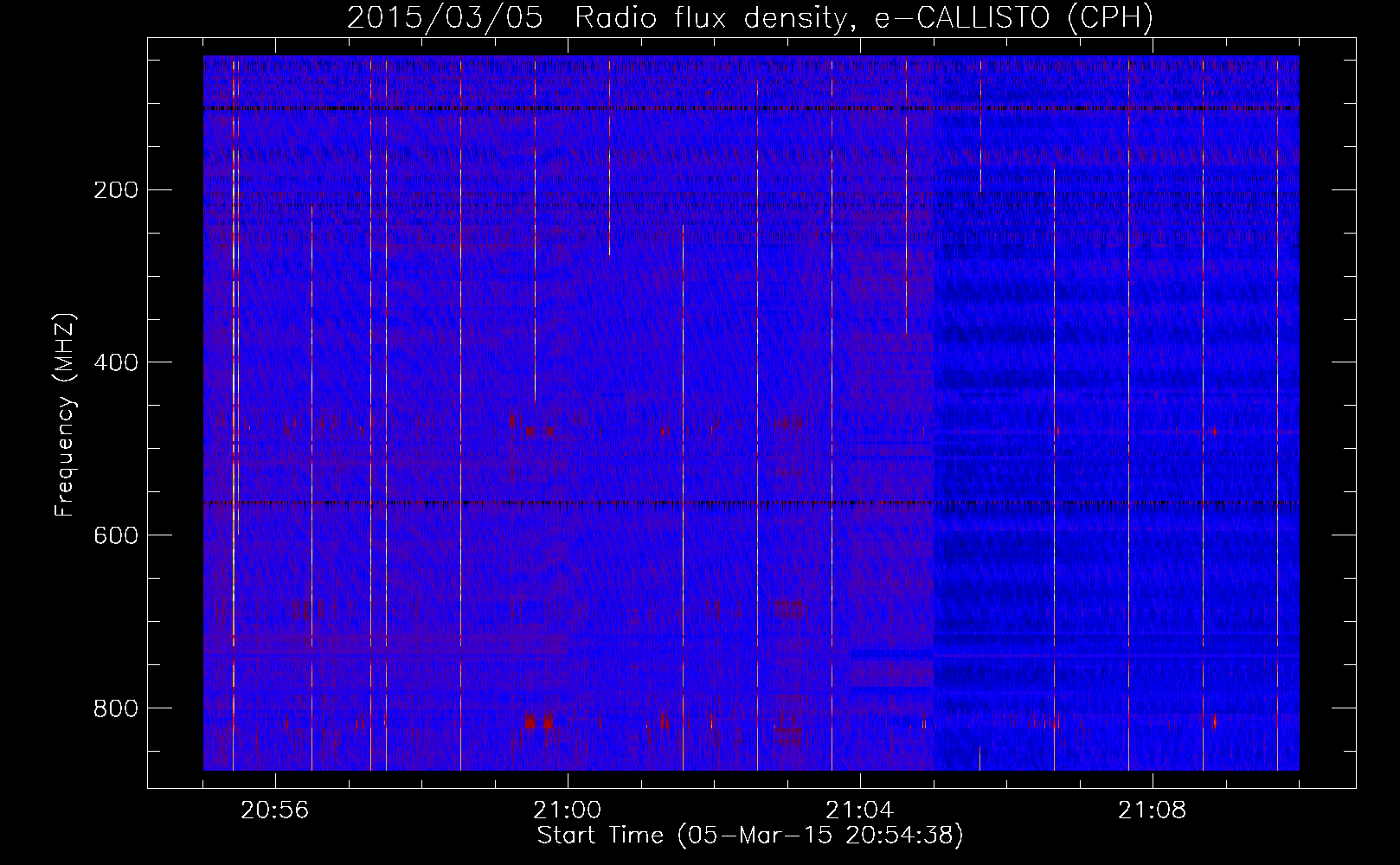Screen dimensions: 1400x865
Task: Click the 'Frequency (MHZ)' y-axis label
Action: (x=65, y=415)
